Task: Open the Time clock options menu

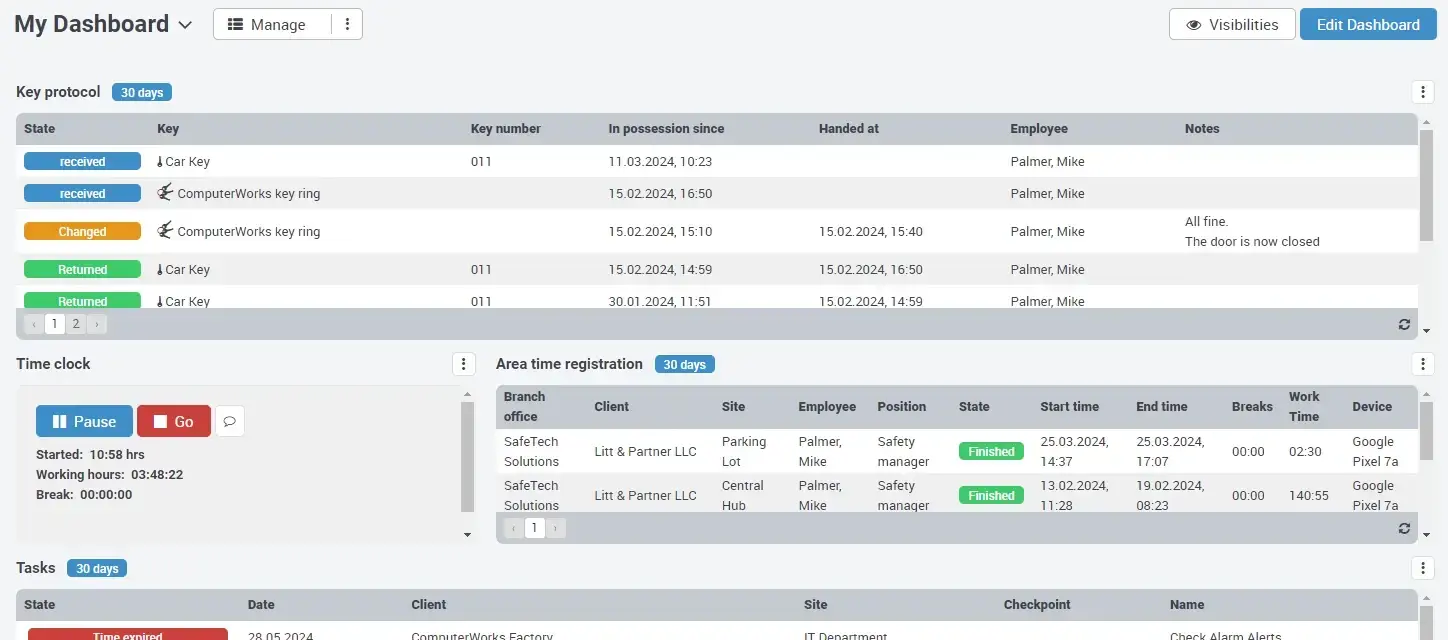Action: click(x=463, y=364)
